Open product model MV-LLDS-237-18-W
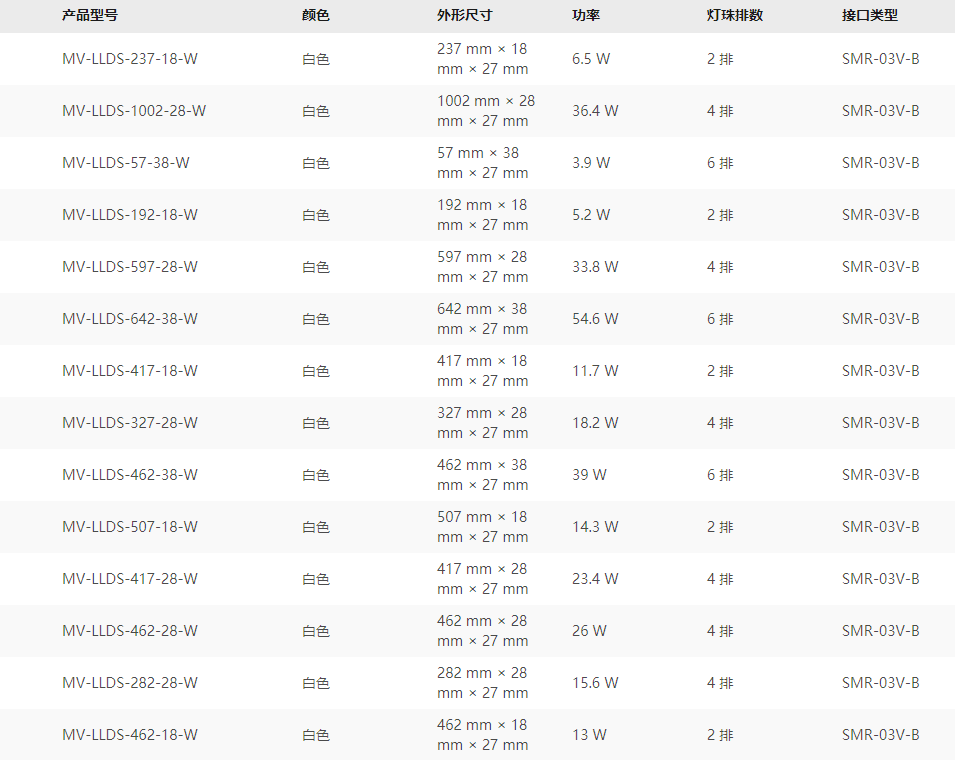 pos(130,59)
